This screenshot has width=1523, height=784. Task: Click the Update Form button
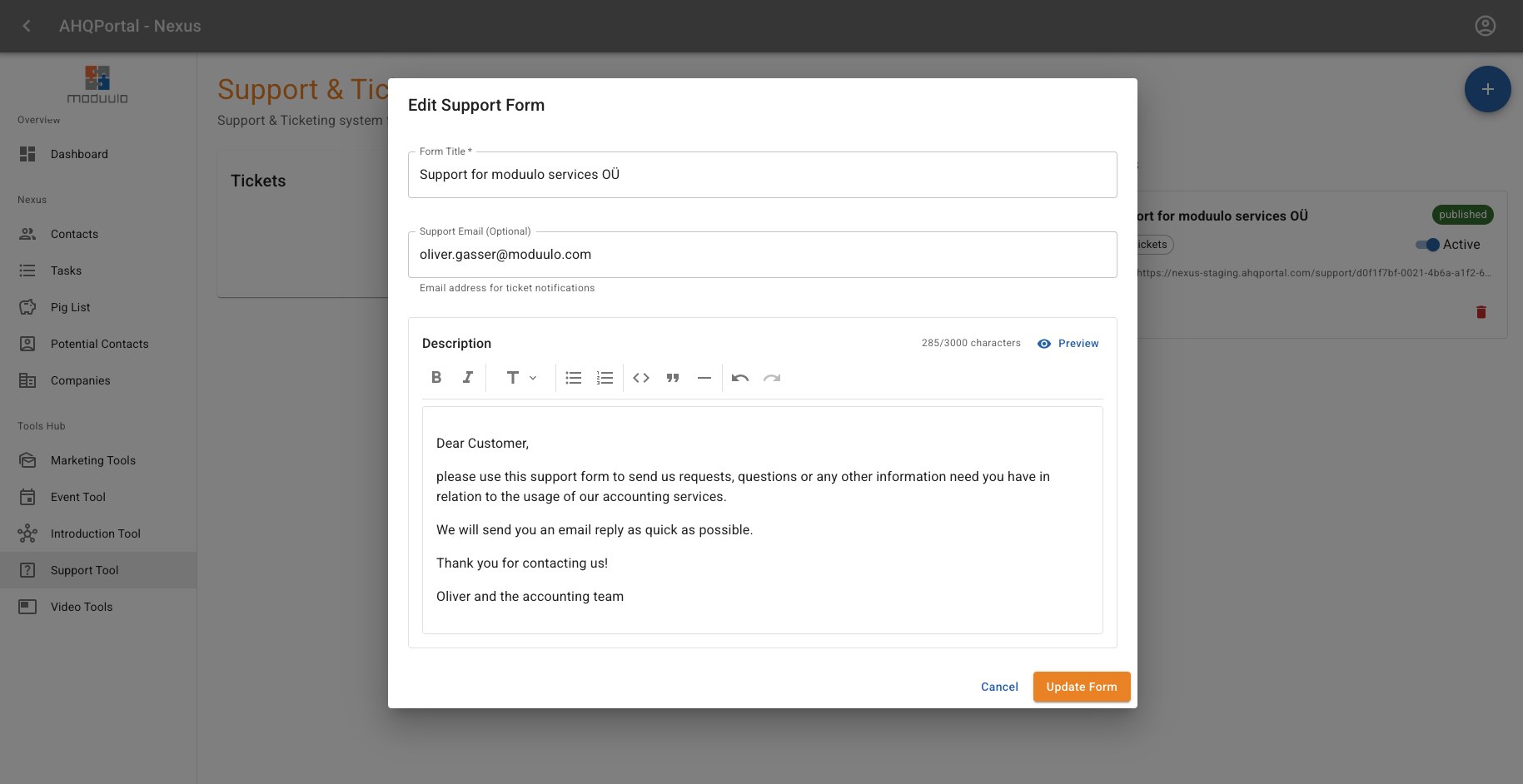click(x=1082, y=687)
